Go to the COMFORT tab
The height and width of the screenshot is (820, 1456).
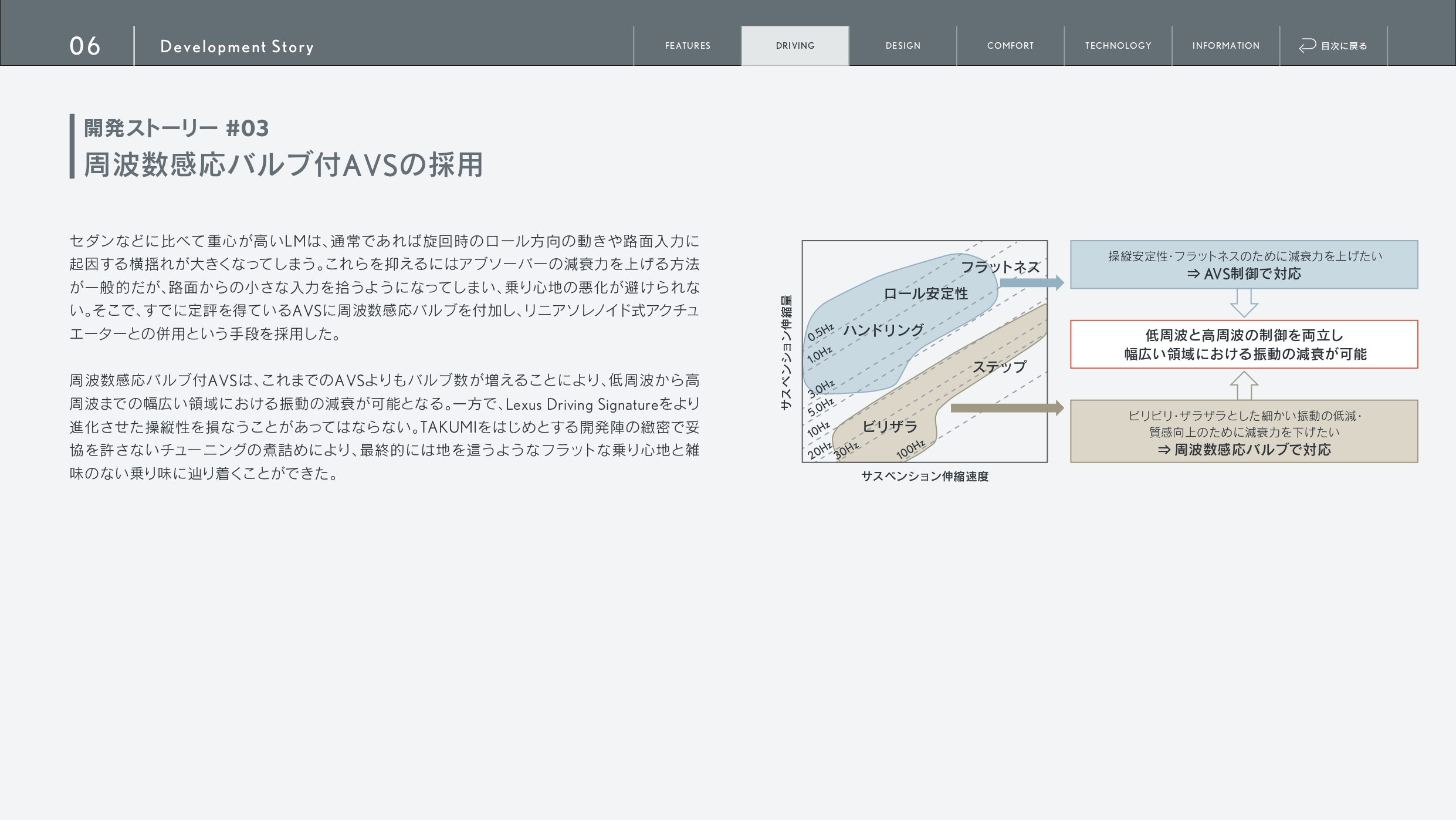1010,45
